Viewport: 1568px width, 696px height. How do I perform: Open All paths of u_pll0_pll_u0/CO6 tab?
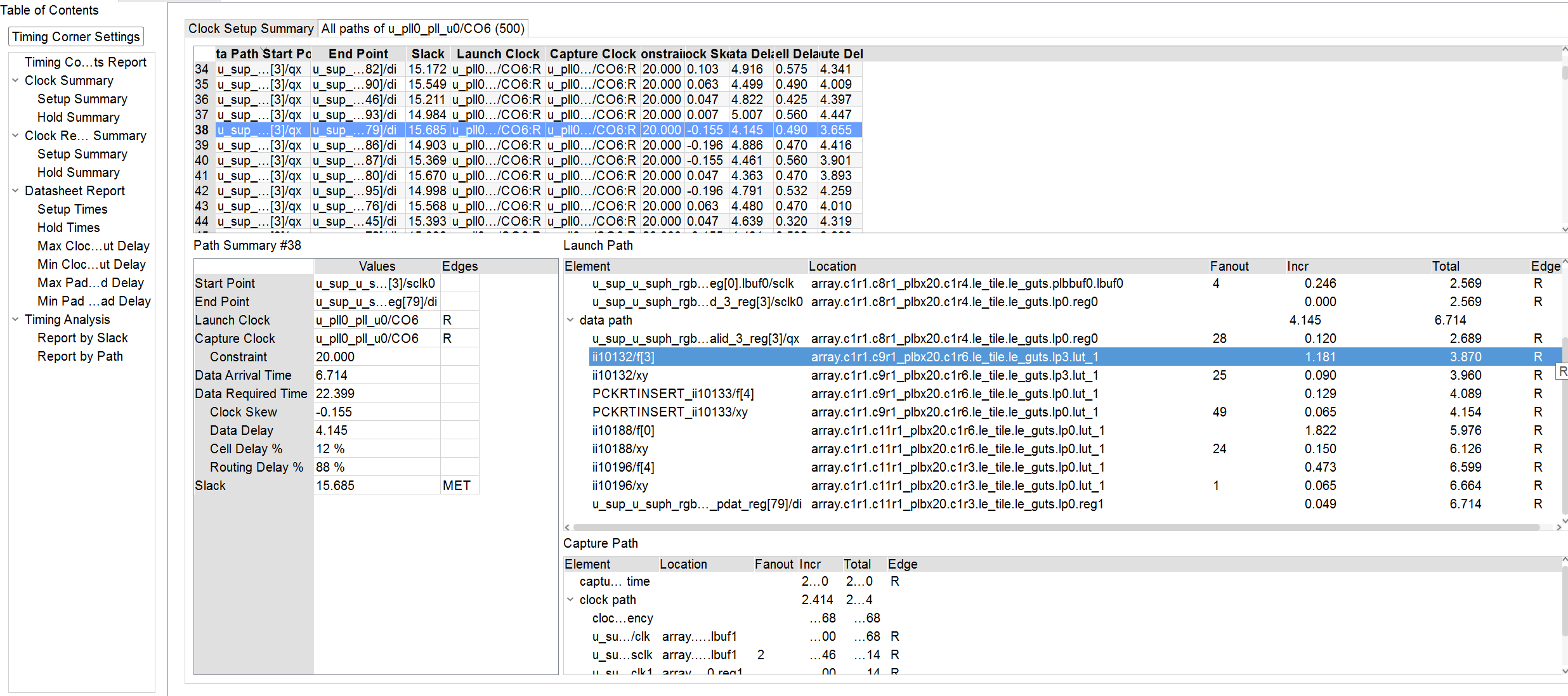tap(422, 29)
